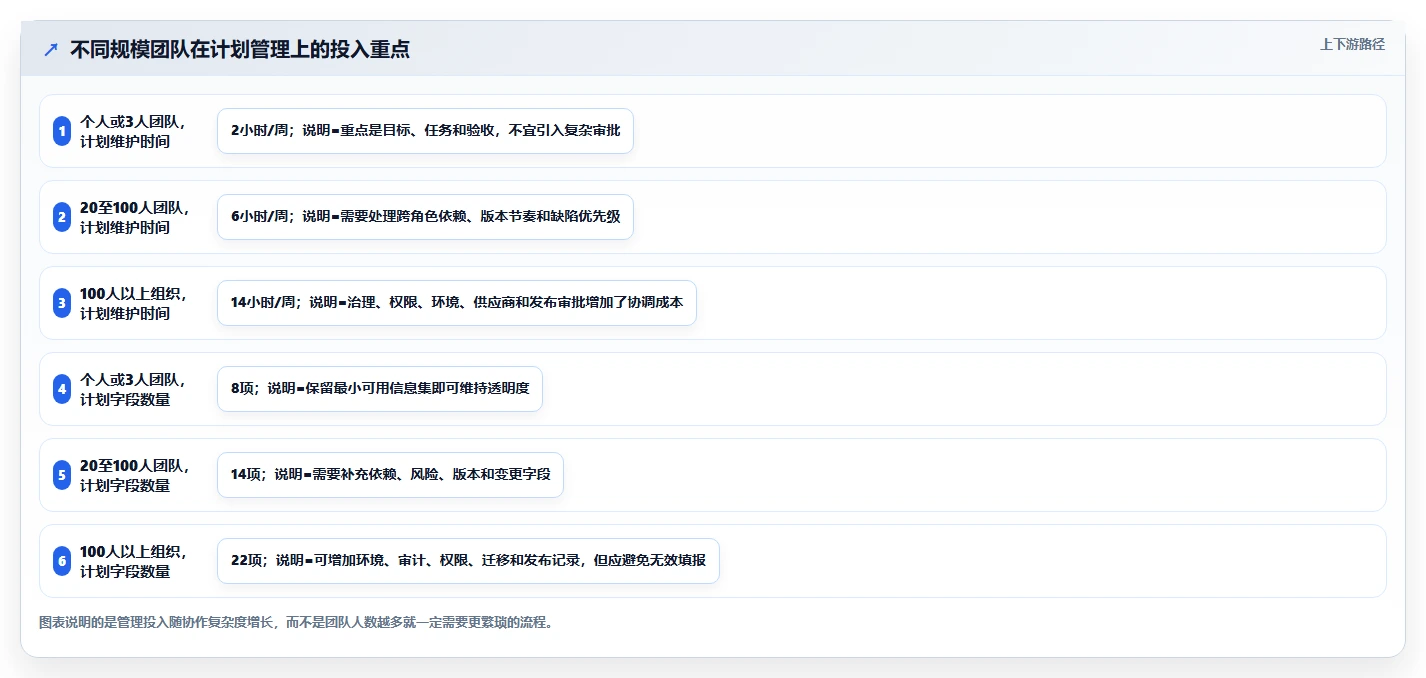Click row 3 label 100人以上组织，计划维护时间

click(133, 303)
